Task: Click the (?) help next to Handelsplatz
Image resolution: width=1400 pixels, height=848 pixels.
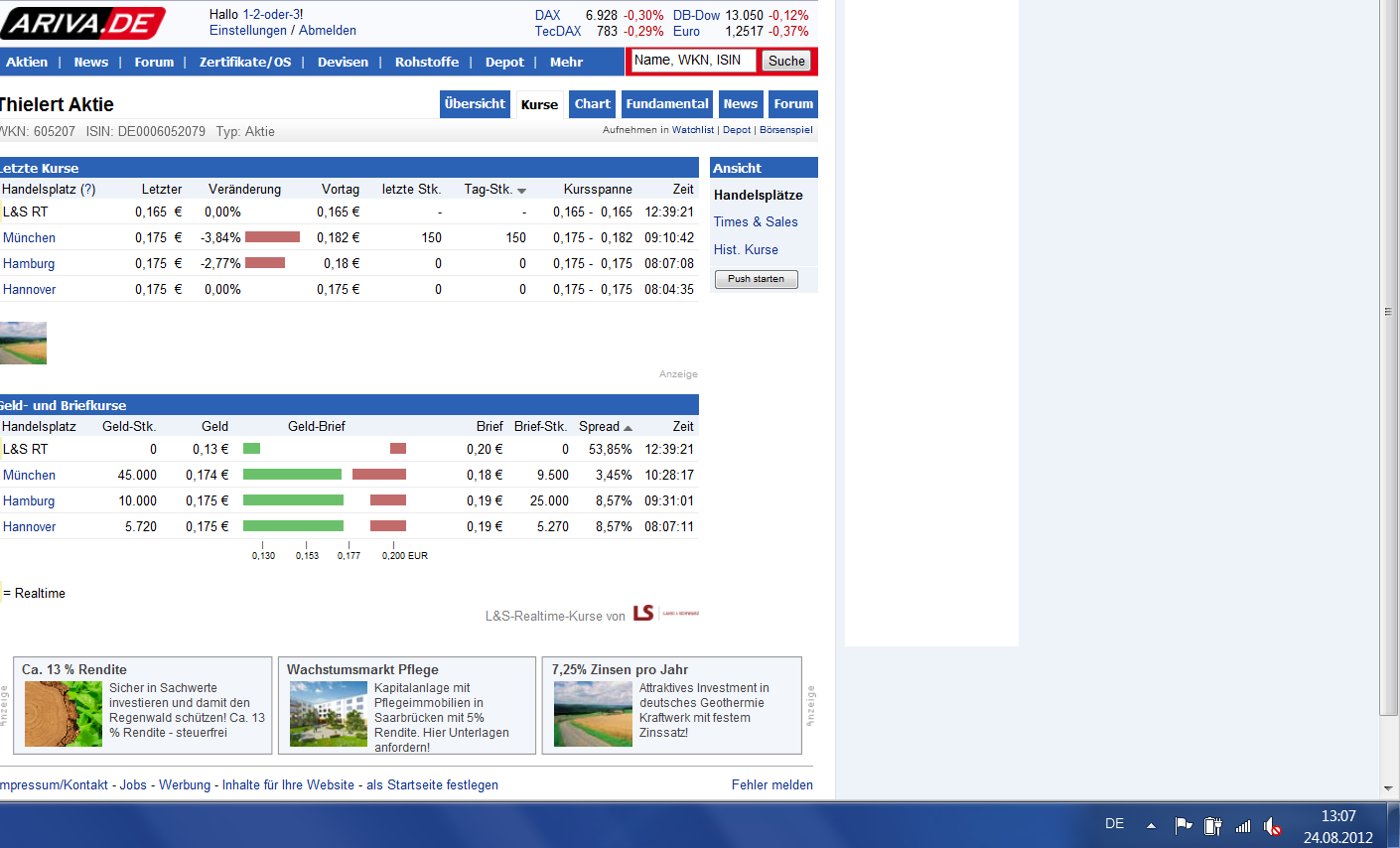Action: [x=88, y=189]
